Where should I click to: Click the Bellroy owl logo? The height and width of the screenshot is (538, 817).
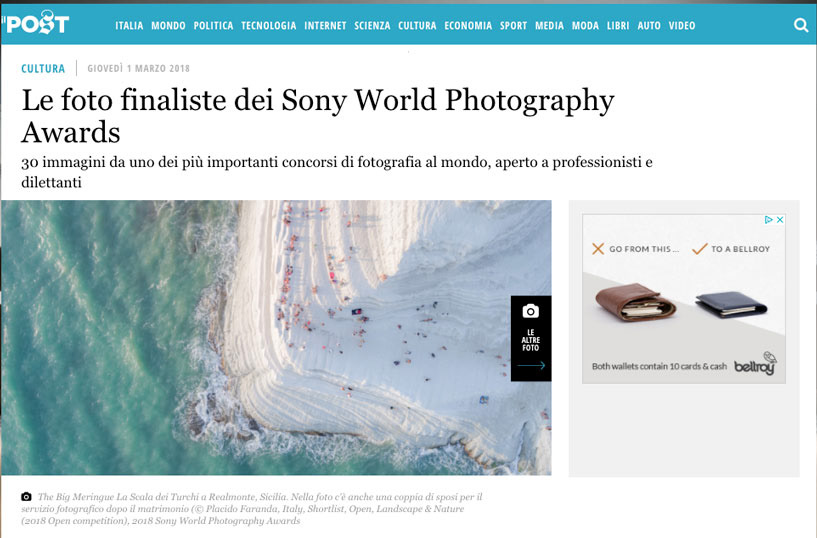pyautogui.click(x=754, y=364)
